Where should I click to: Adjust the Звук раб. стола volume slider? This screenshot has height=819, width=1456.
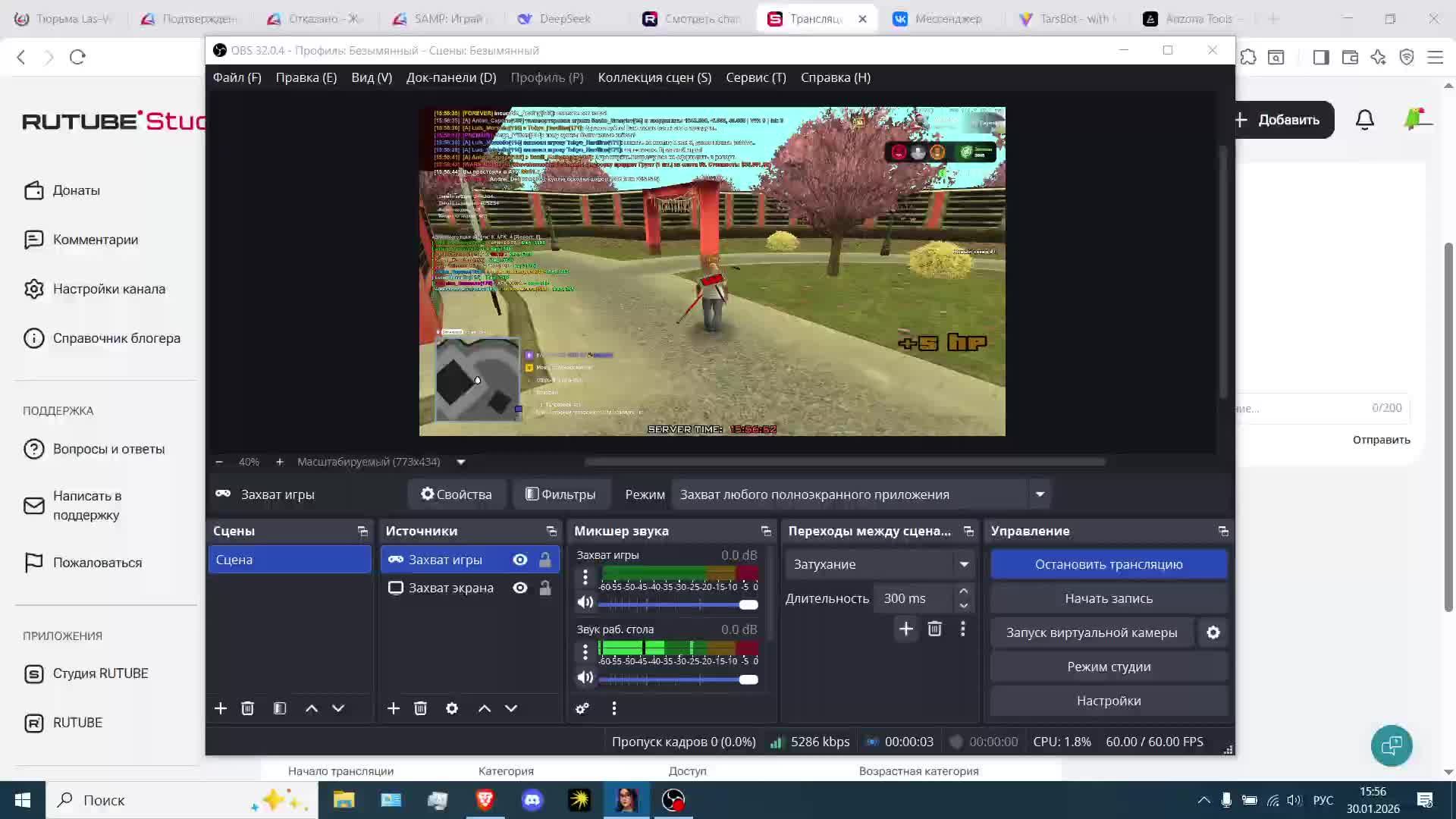[x=748, y=679]
